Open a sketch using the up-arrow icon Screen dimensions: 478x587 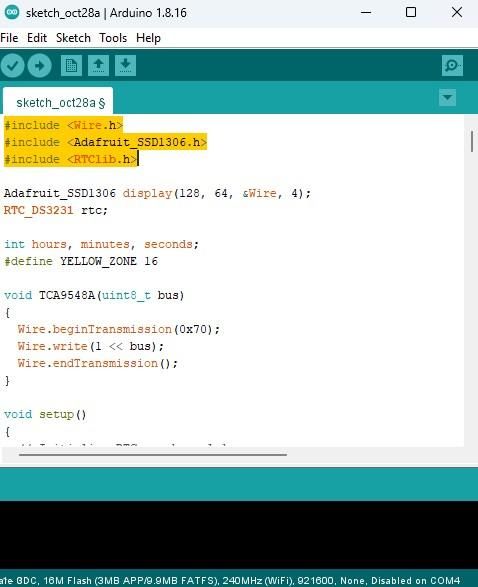[98, 66]
